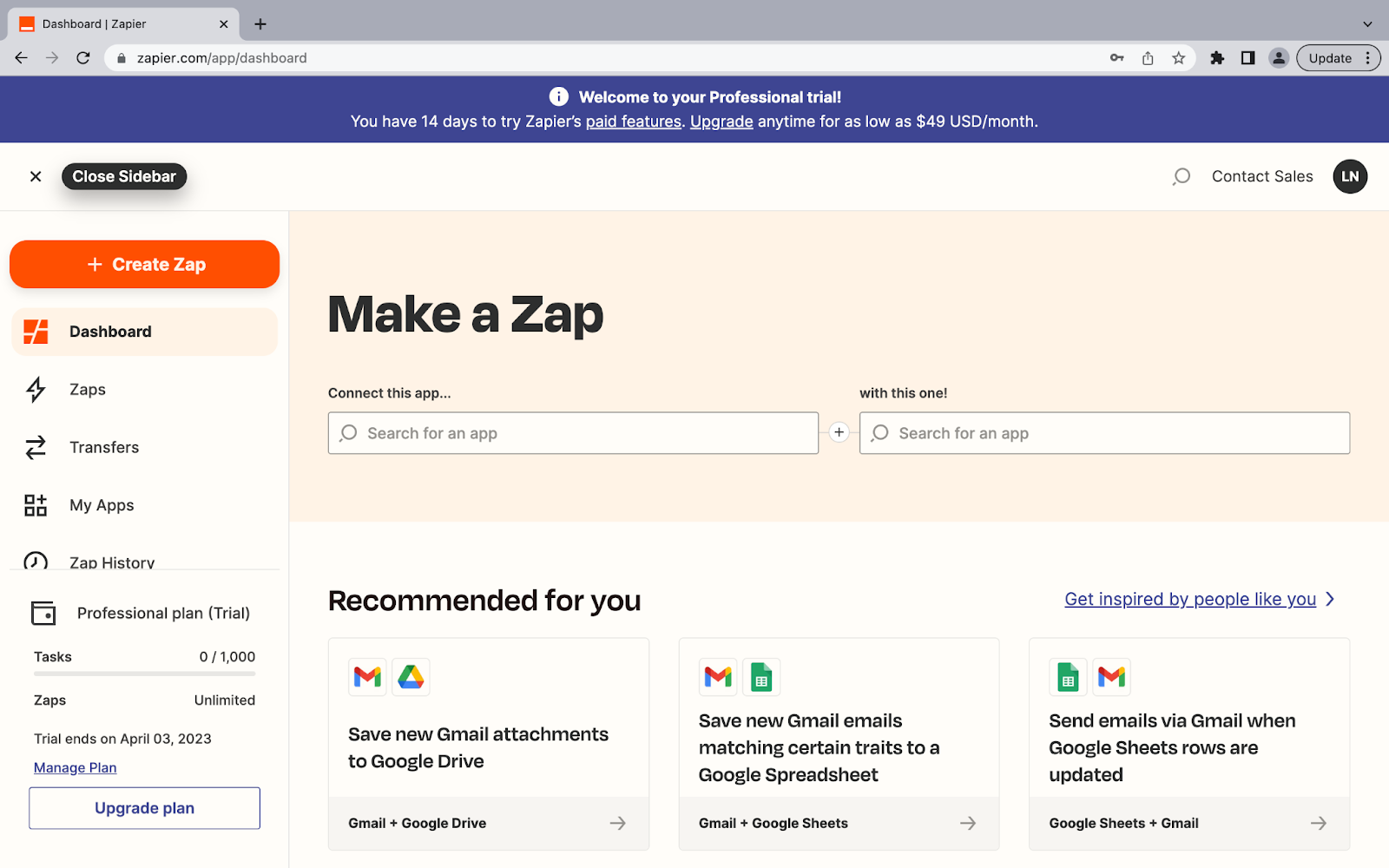Click the Gmail icon on the attachments card
Viewport: 1389px width, 868px height.
[x=367, y=677]
